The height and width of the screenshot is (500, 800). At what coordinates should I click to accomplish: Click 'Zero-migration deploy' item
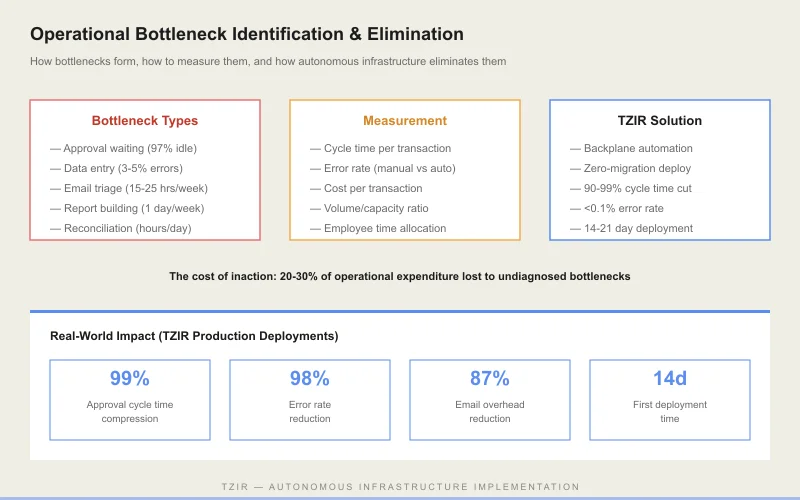click(x=631, y=168)
